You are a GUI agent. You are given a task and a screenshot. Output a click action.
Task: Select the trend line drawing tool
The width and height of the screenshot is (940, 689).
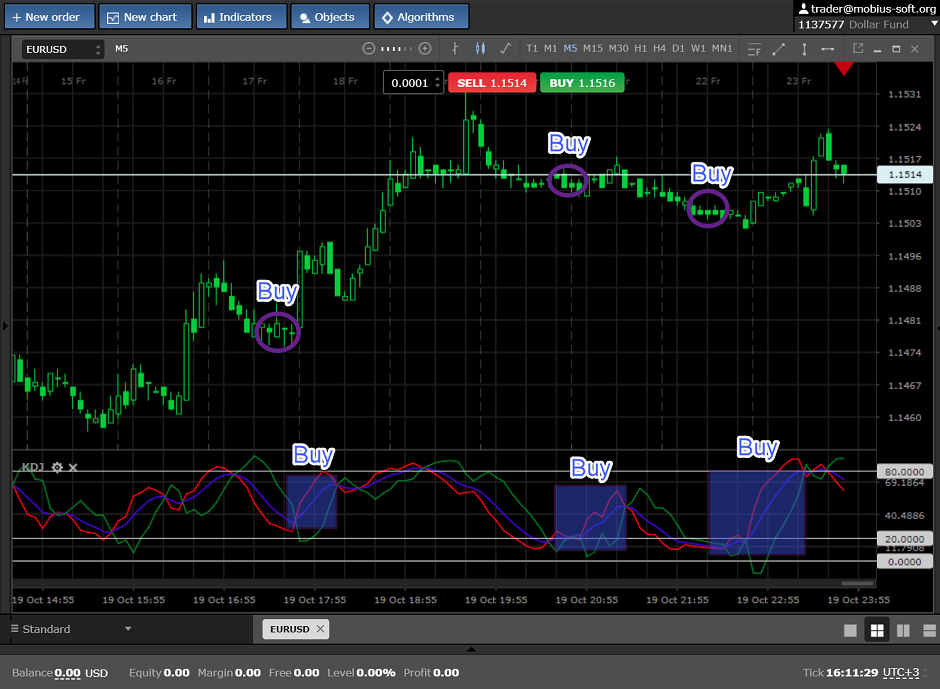point(779,49)
